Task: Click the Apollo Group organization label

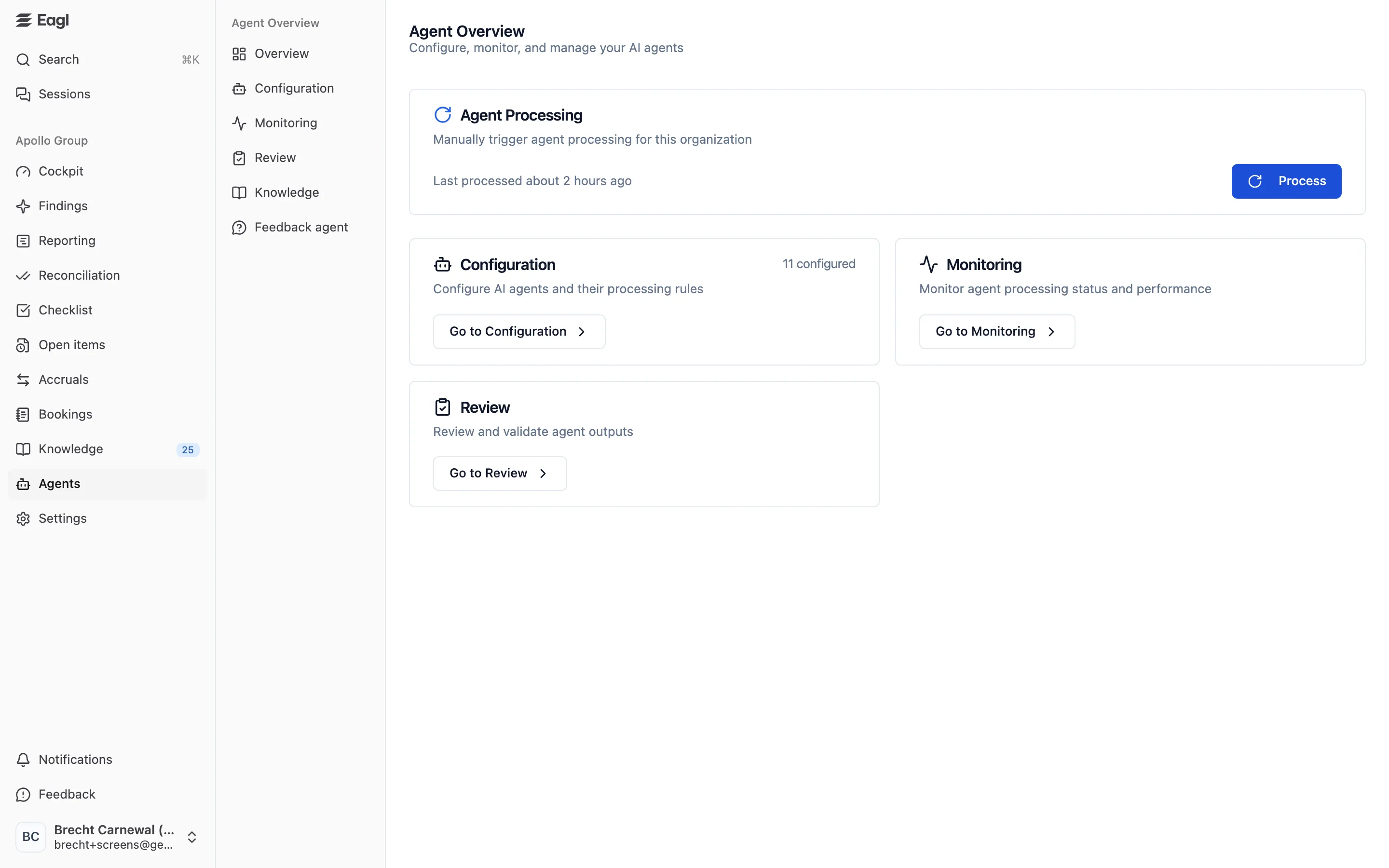Action: pyautogui.click(x=52, y=141)
